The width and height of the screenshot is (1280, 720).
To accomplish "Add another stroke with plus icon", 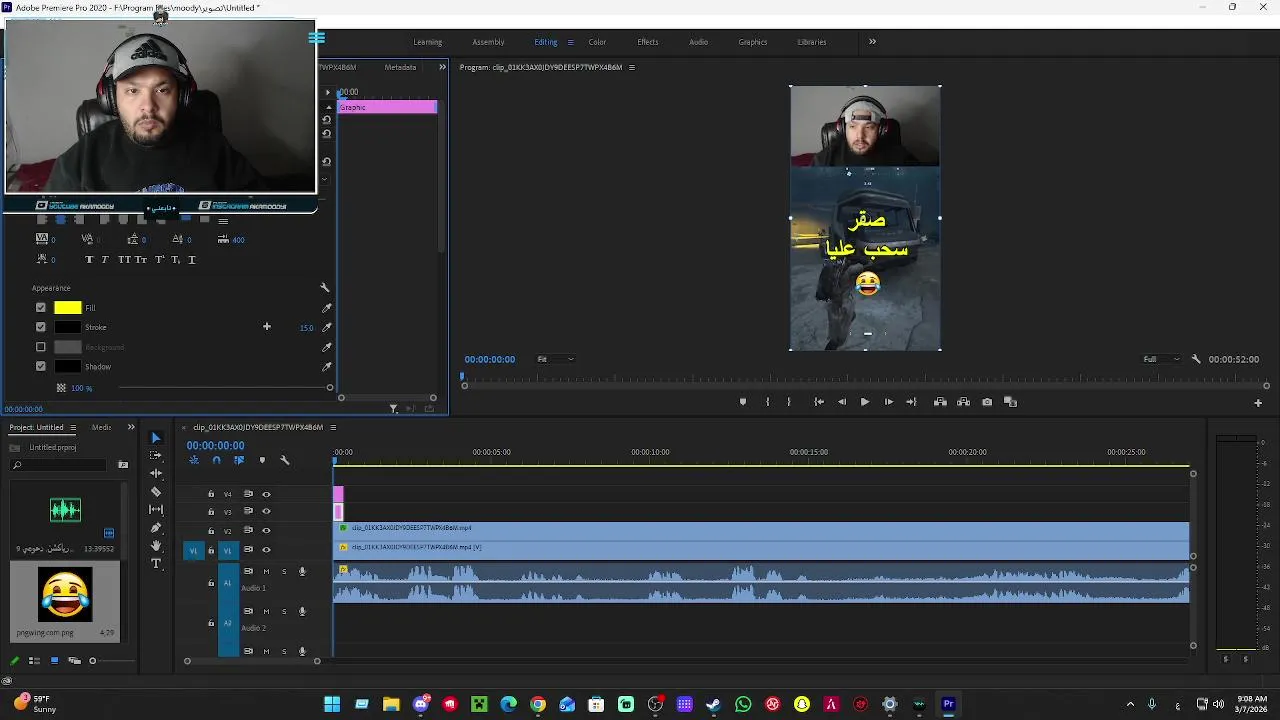I will click(x=266, y=327).
